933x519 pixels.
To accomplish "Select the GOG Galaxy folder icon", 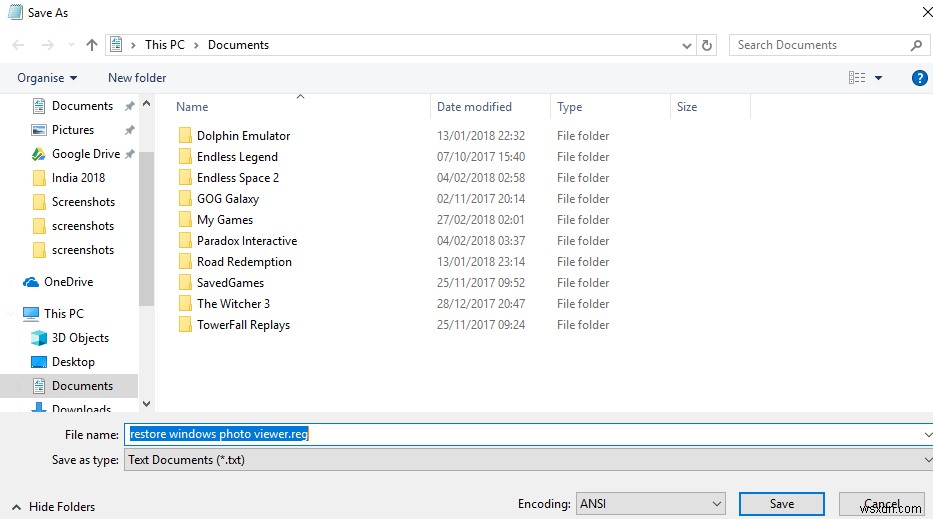I will (185, 199).
